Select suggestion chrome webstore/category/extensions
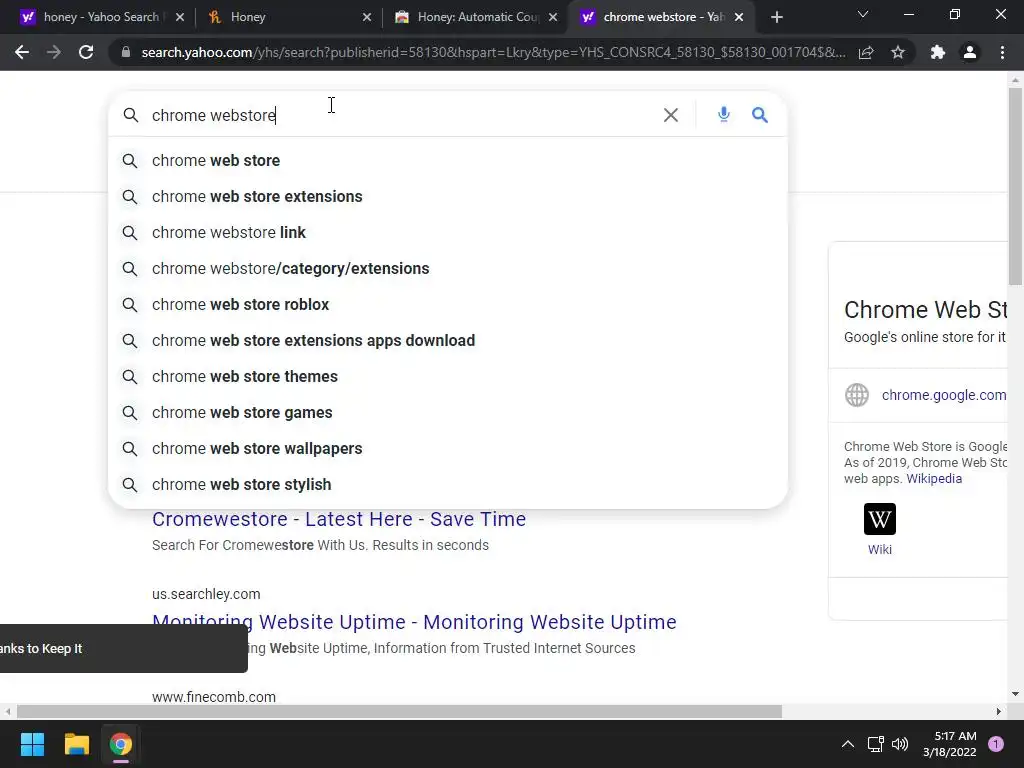 point(447,268)
